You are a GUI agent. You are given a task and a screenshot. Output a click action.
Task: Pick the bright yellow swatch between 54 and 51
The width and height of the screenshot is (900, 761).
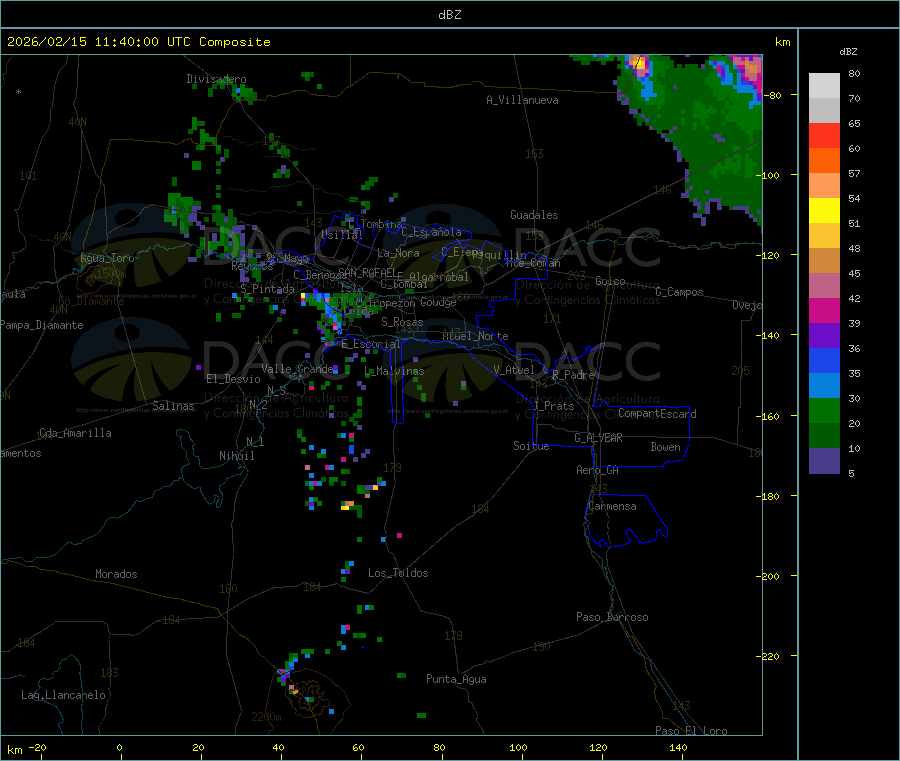(824, 211)
